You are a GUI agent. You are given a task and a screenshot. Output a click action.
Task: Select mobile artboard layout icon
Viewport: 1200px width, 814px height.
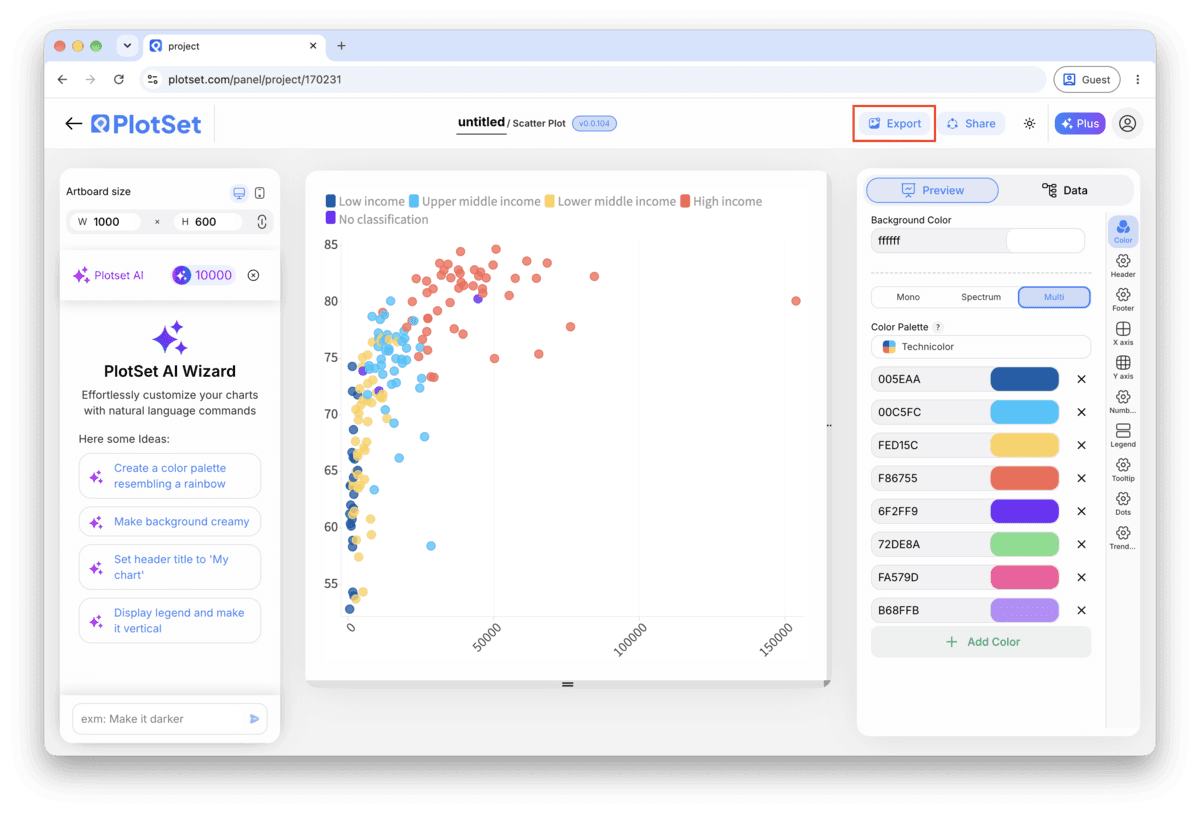click(260, 193)
